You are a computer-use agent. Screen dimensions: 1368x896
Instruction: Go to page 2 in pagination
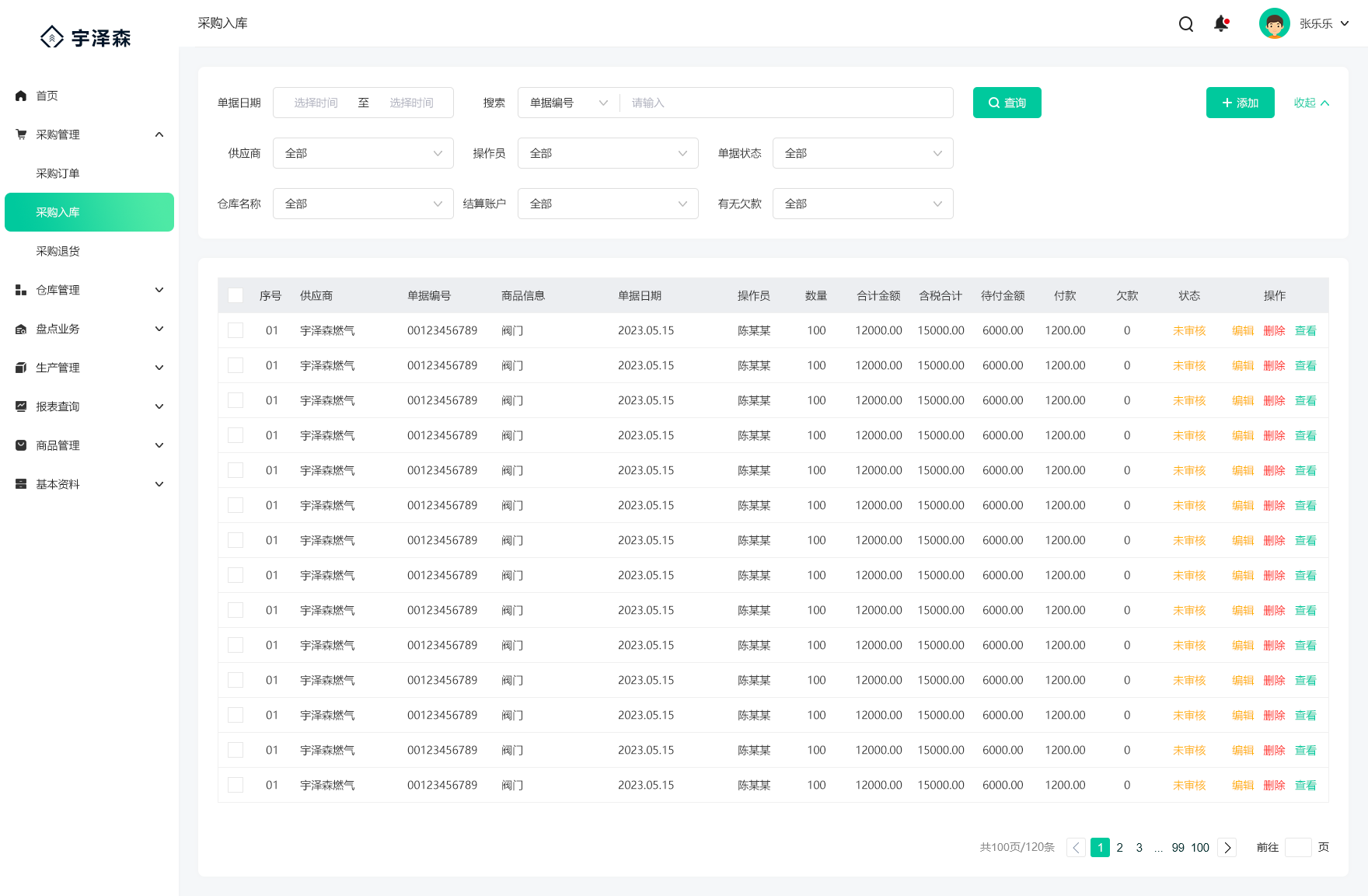(1119, 847)
